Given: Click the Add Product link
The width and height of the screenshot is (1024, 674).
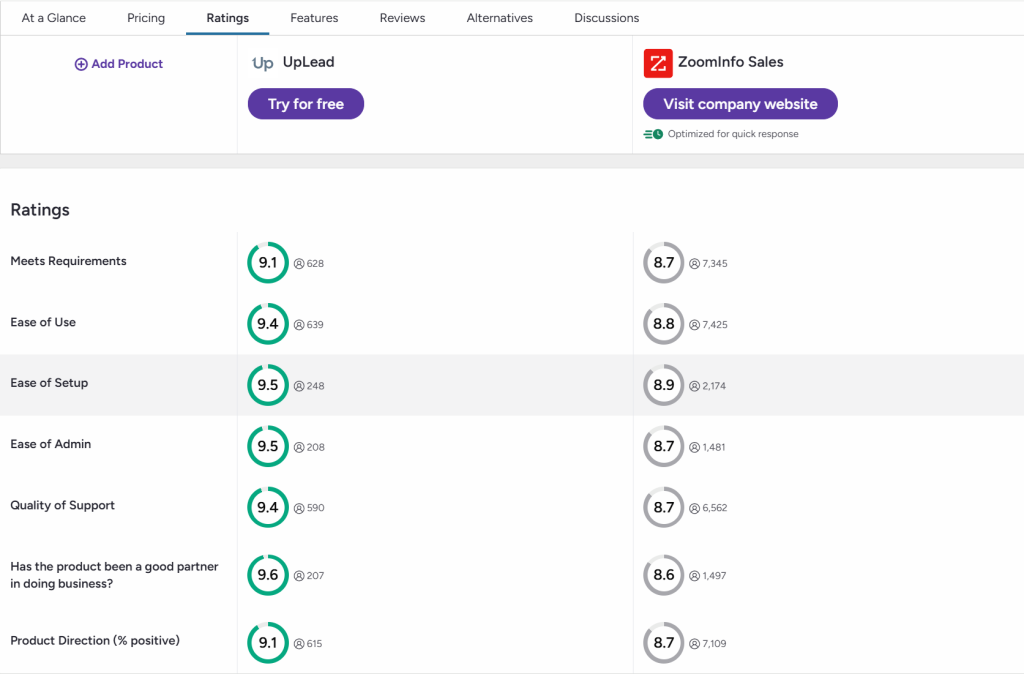Looking at the screenshot, I should [127, 64].
